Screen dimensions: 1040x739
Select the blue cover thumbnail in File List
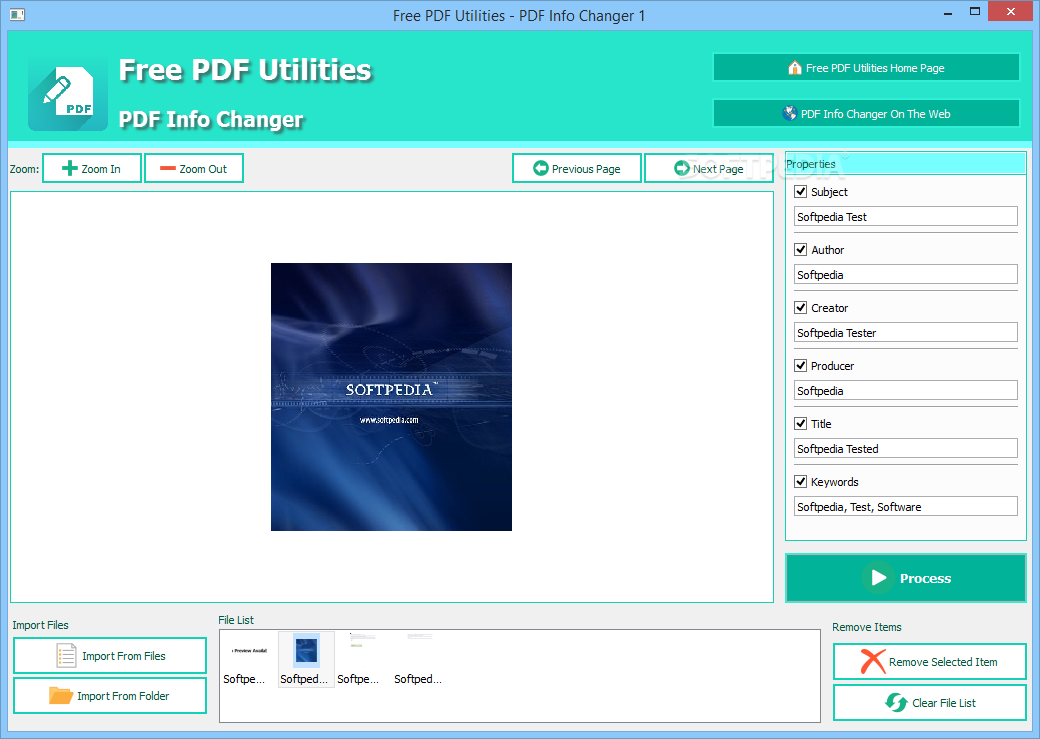306,659
